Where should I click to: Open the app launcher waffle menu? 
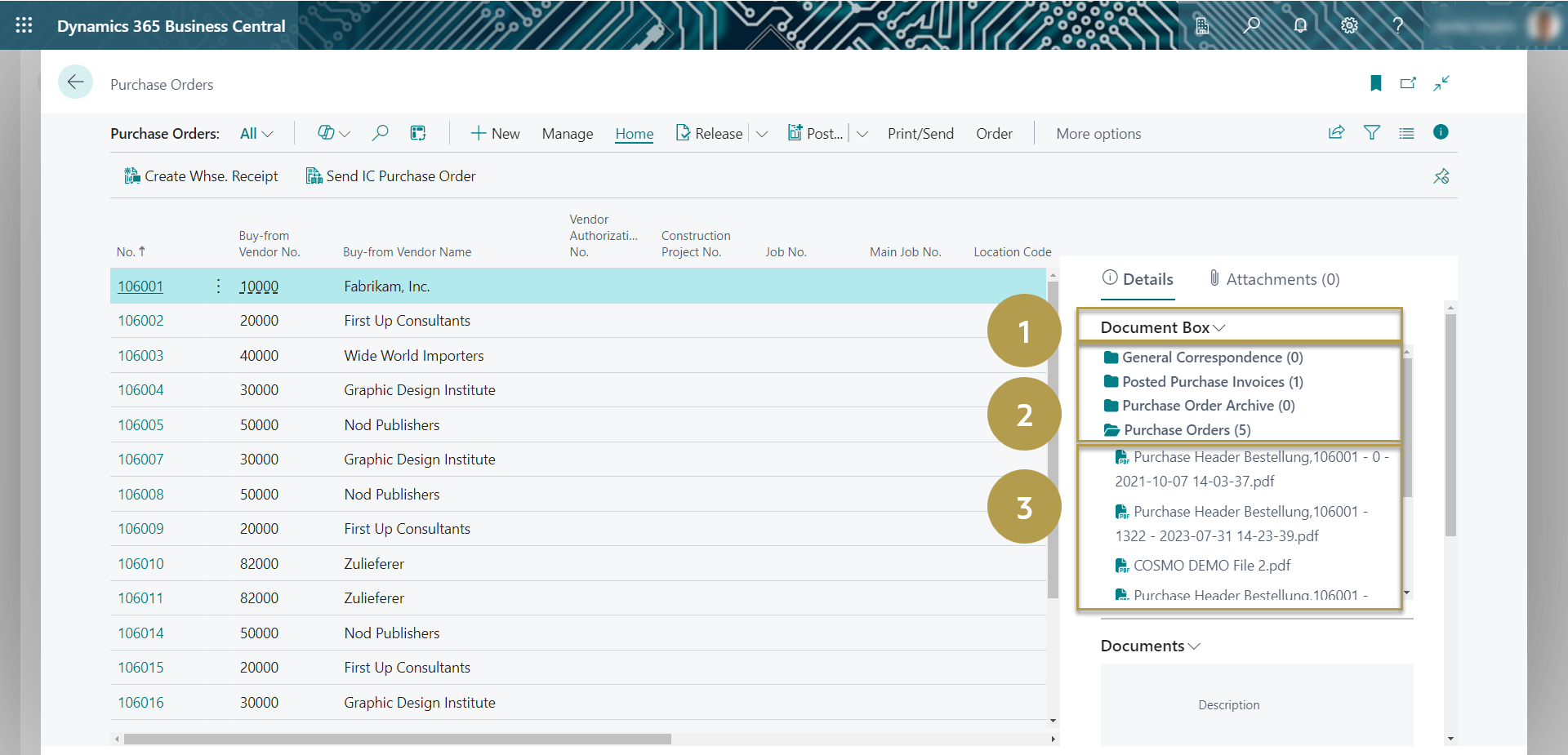click(x=24, y=25)
